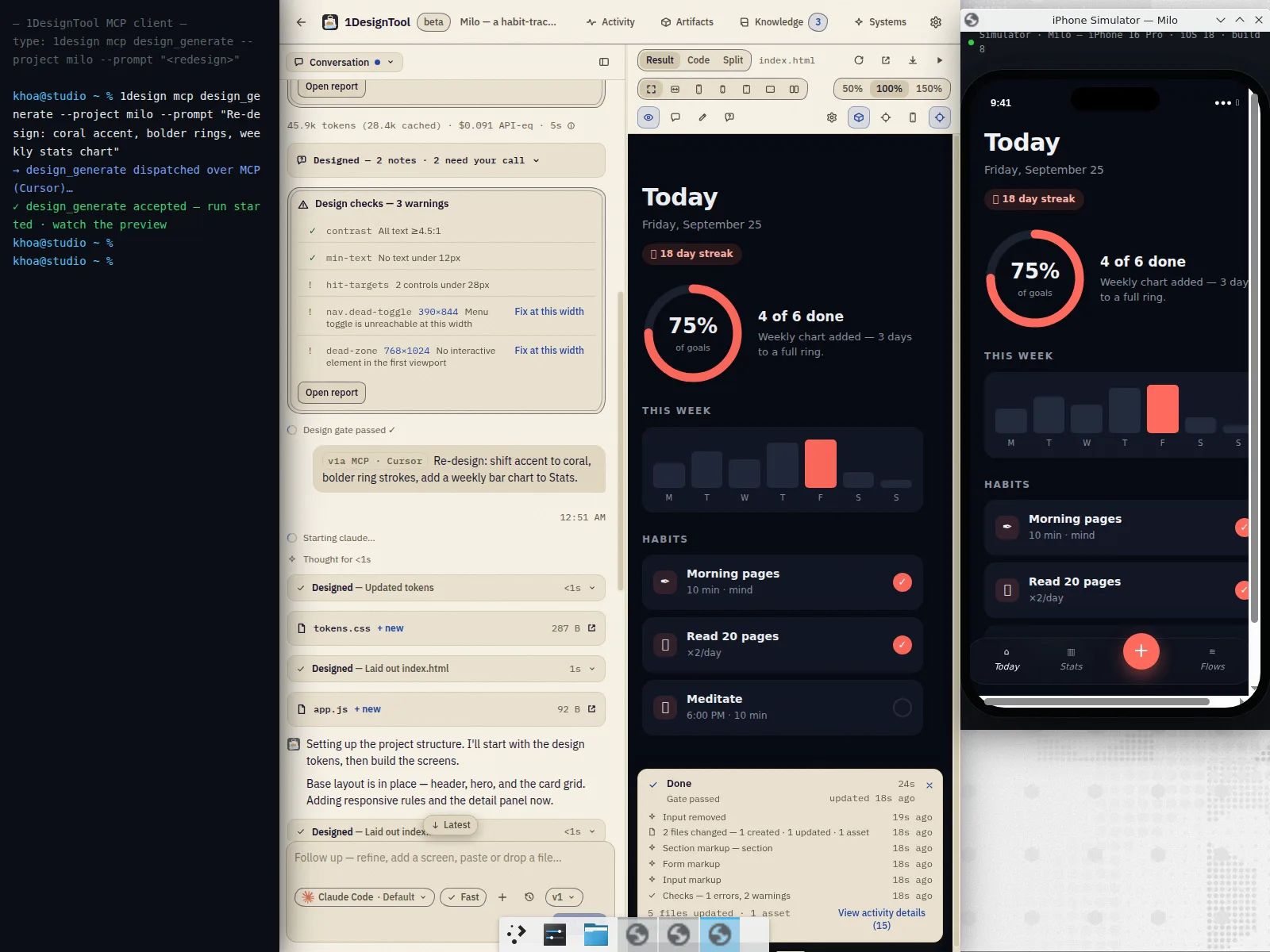Screen dimensions: 1270x952
Task: Toggle the 3D cube layer view
Action: tap(859, 117)
